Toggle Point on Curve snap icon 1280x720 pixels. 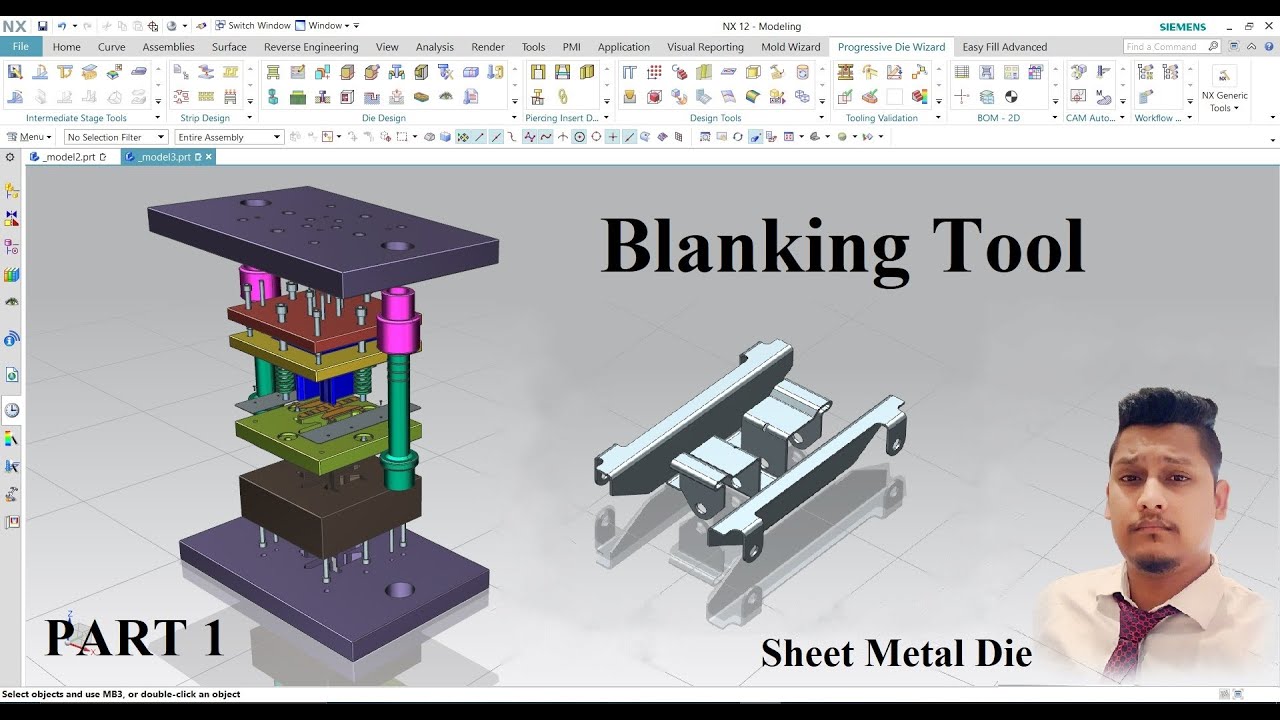pyautogui.click(x=629, y=137)
